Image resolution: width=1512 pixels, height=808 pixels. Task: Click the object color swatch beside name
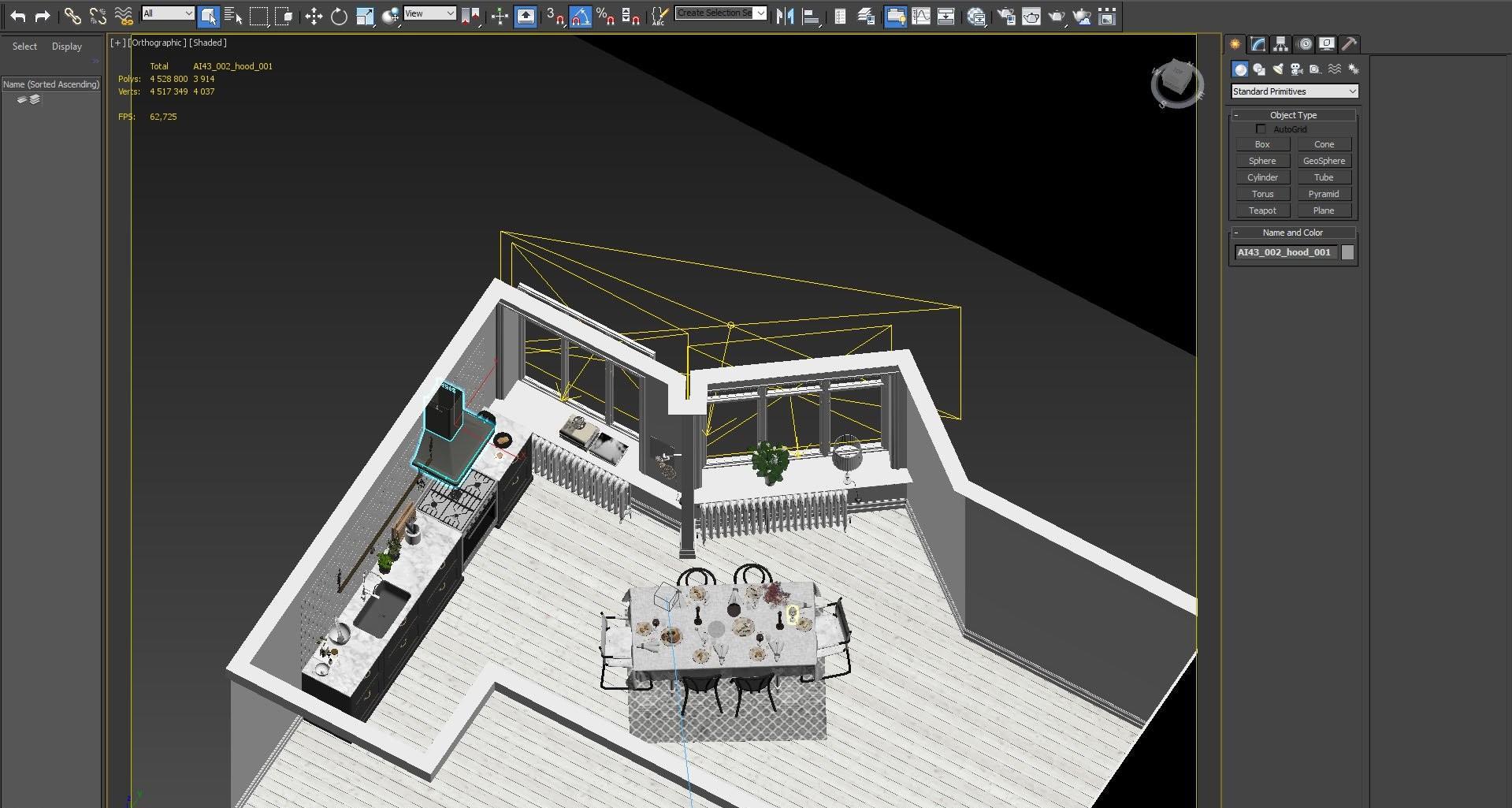[x=1347, y=252]
